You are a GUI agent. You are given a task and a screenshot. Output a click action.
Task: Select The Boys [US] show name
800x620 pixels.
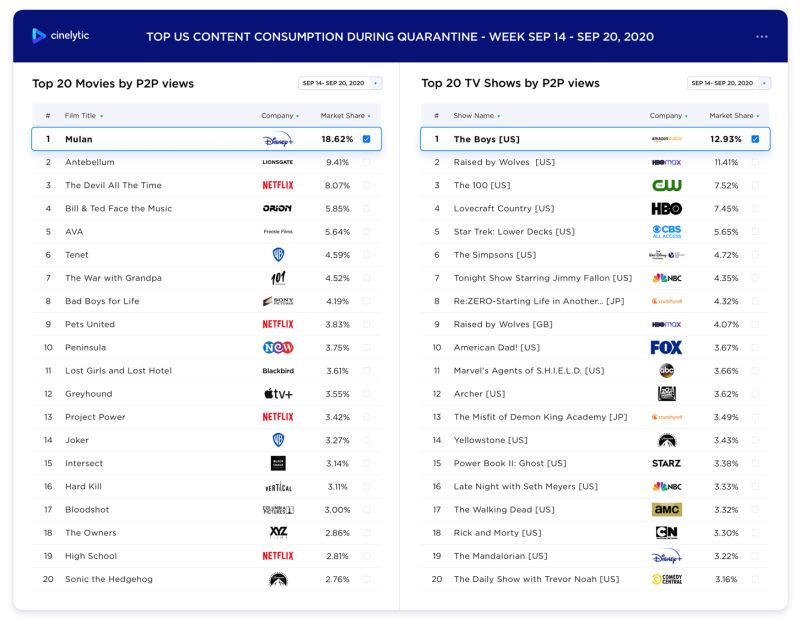[x=487, y=139]
